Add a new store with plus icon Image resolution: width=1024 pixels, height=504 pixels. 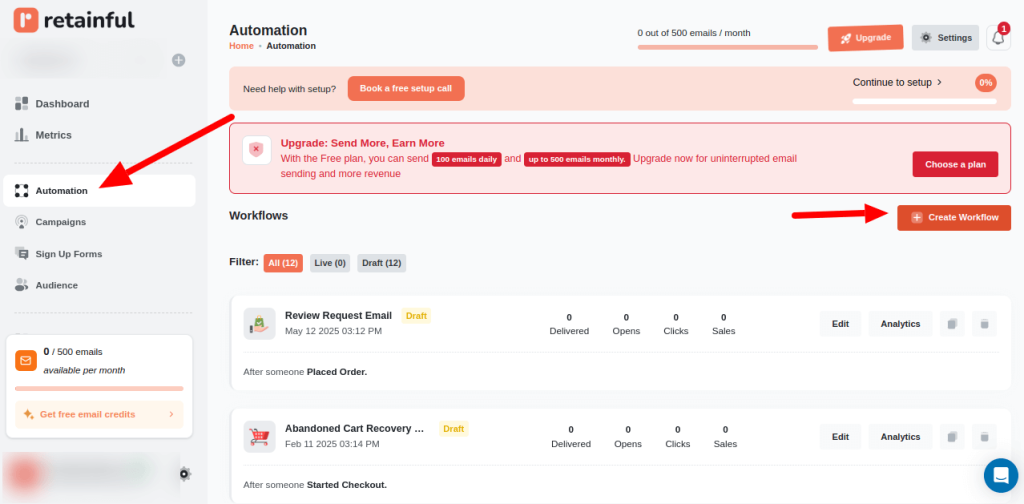178,60
